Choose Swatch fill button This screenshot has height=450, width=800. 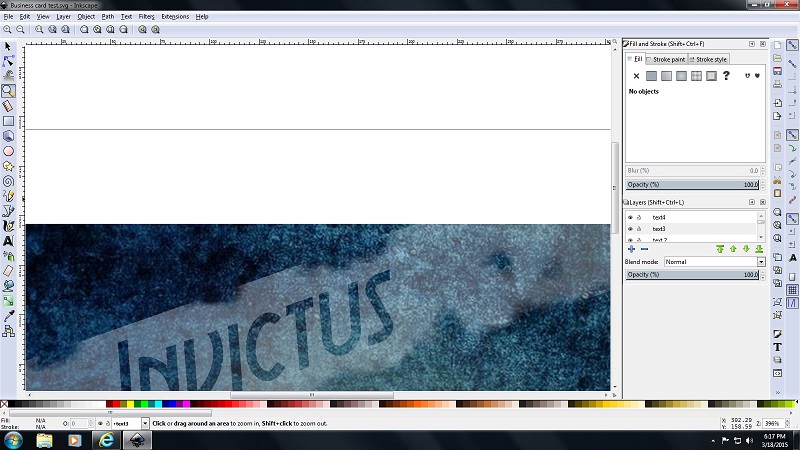tap(711, 76)
